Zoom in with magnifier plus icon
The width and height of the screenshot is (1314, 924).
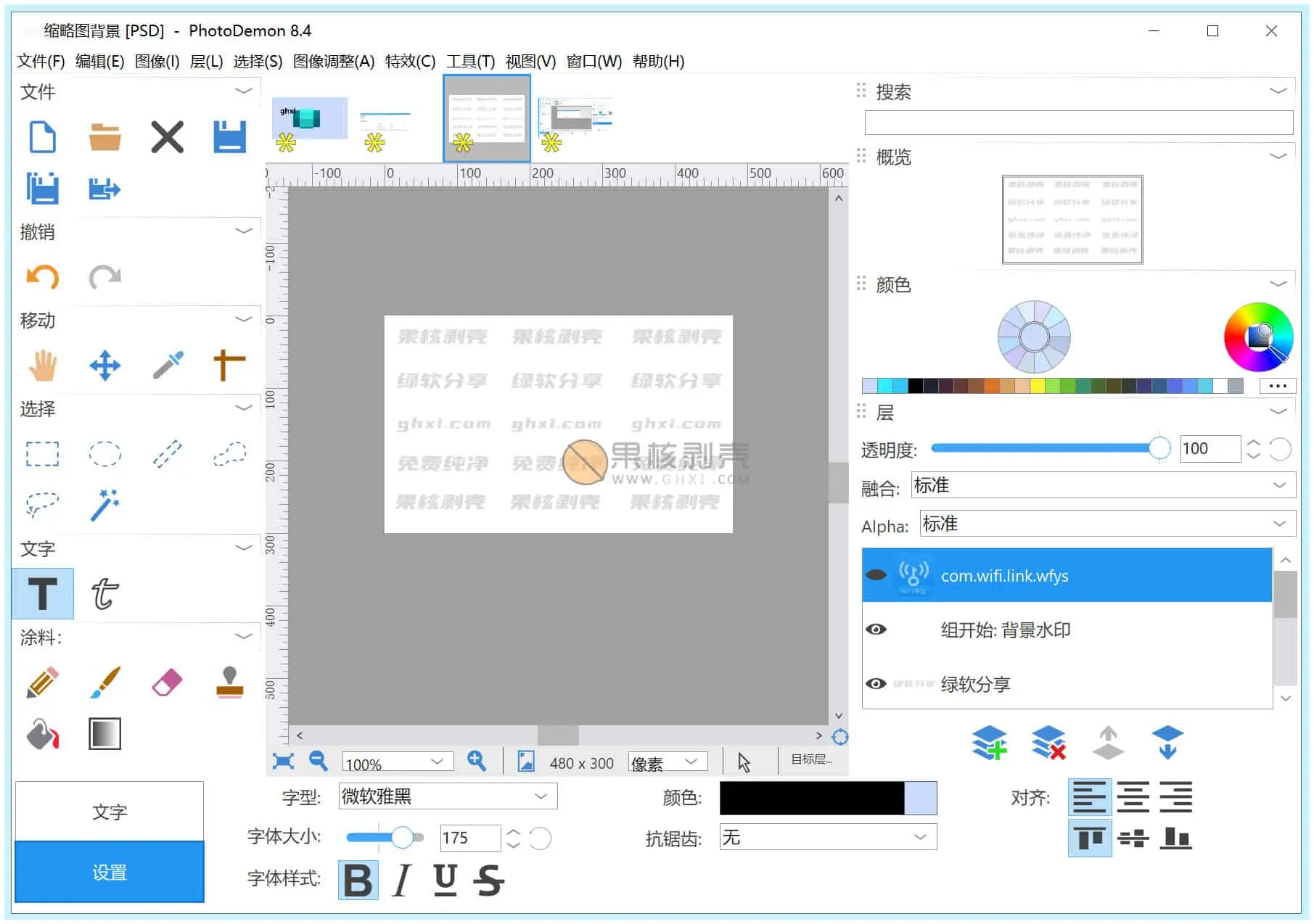[477, 760]
